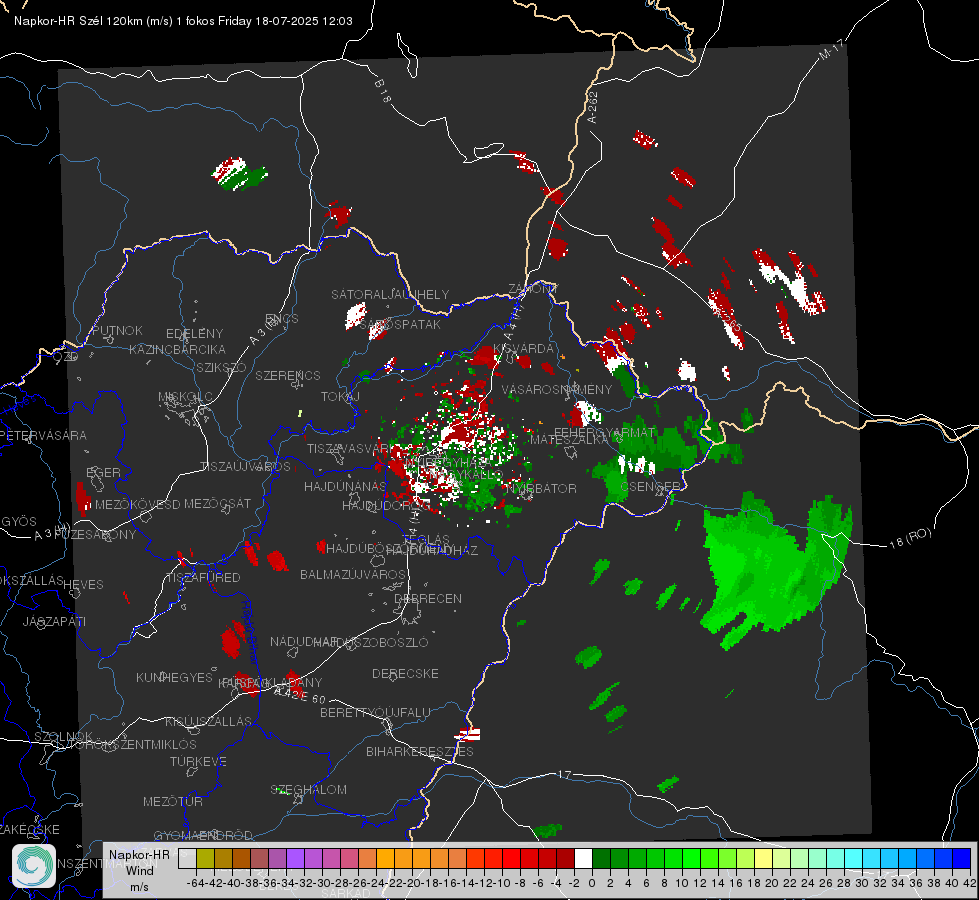Click the MISKOLC city label
This screenshot has width=979, height=900.
click(185, 397)
